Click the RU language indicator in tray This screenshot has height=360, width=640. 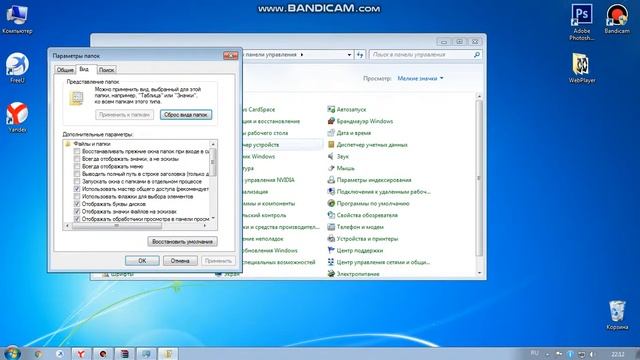535,353
